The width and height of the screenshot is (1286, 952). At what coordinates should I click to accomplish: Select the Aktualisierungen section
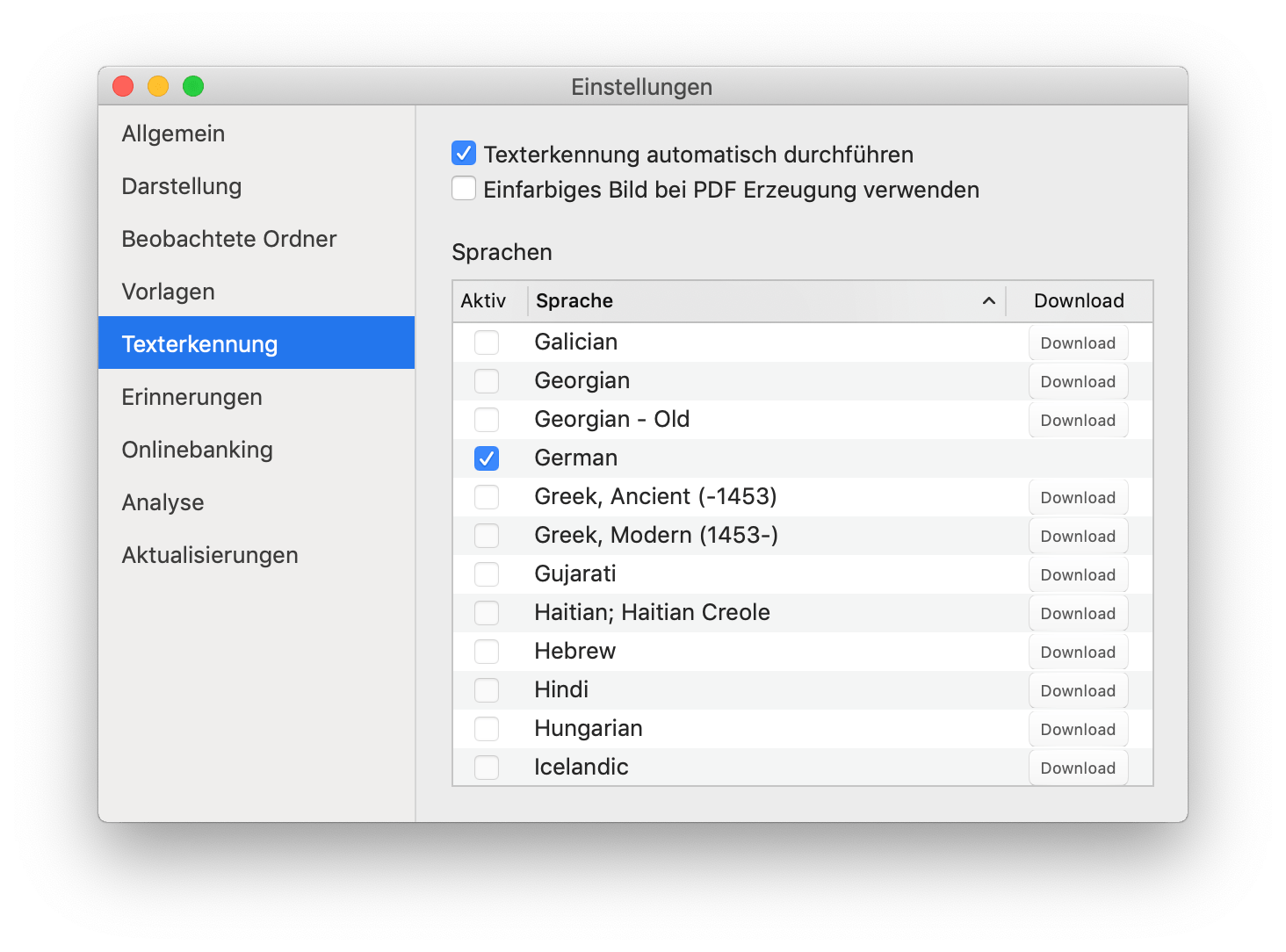pyautogui.click(x=210, y=555)
